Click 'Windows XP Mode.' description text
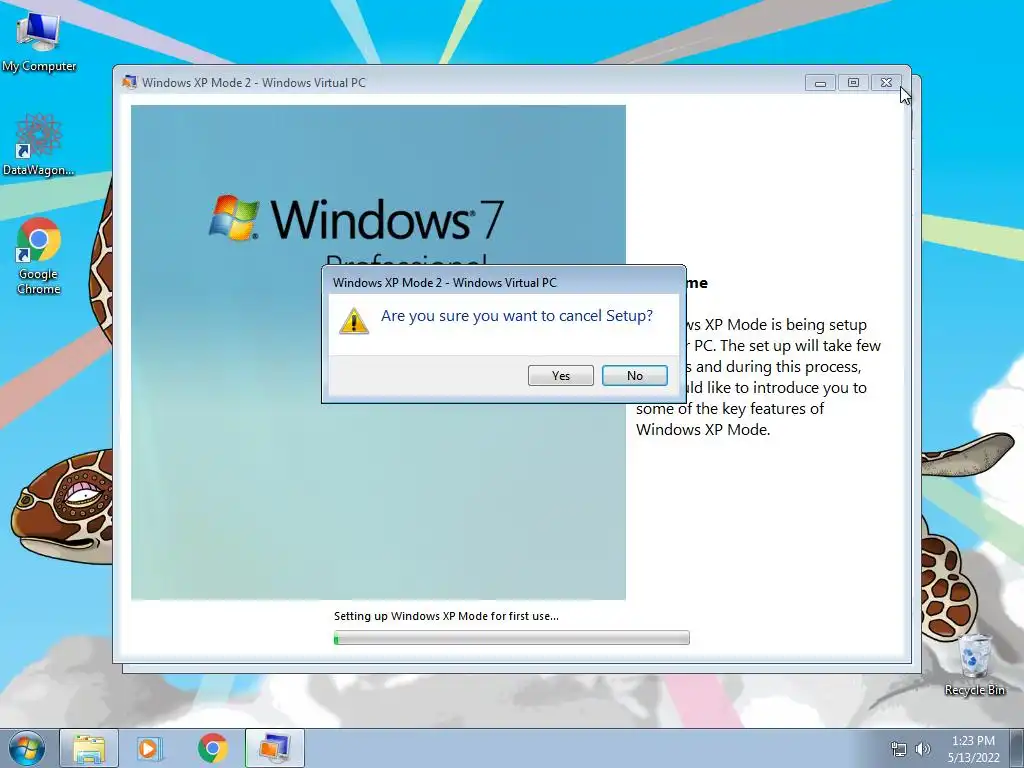 pyautogui.click(x=703, y=430)
